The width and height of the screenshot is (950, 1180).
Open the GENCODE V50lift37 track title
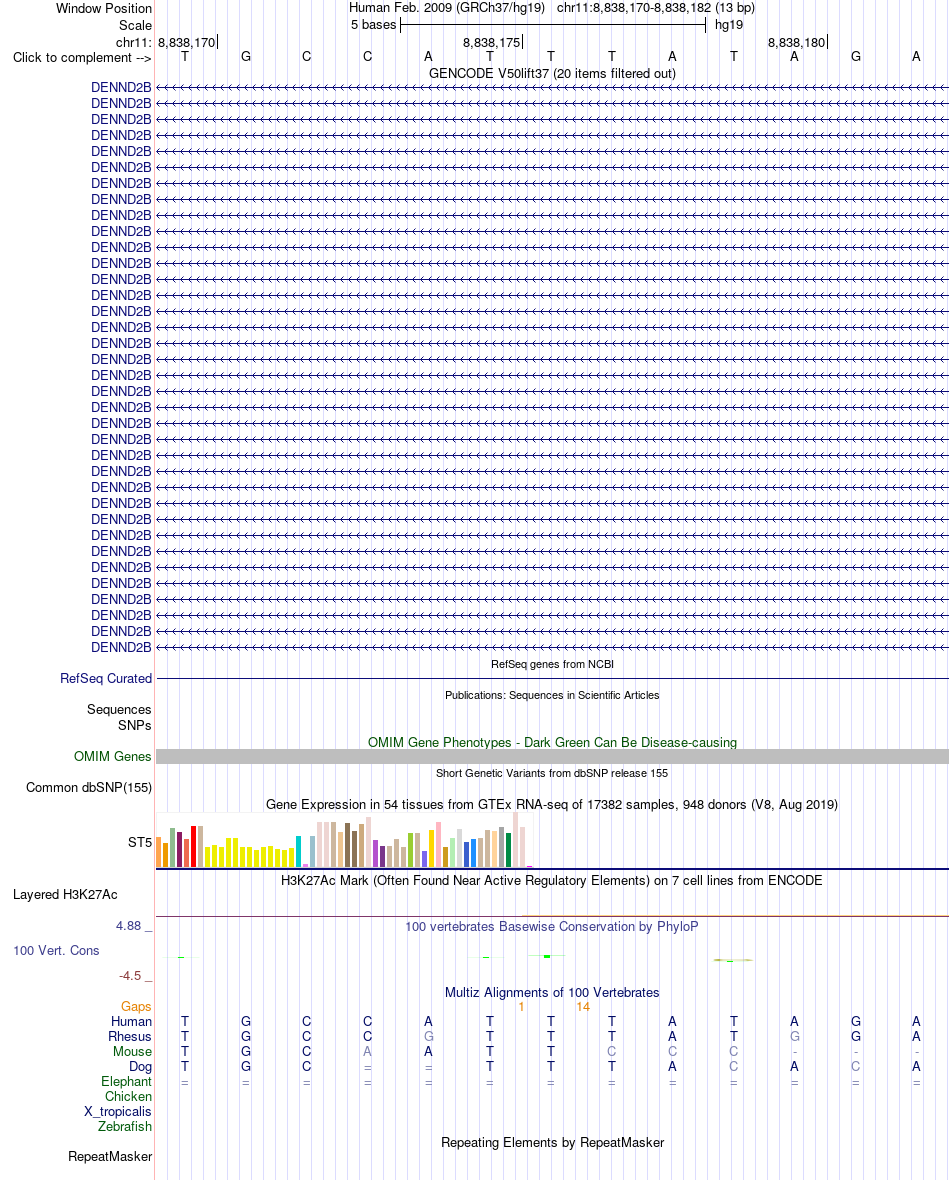point(552,73)
